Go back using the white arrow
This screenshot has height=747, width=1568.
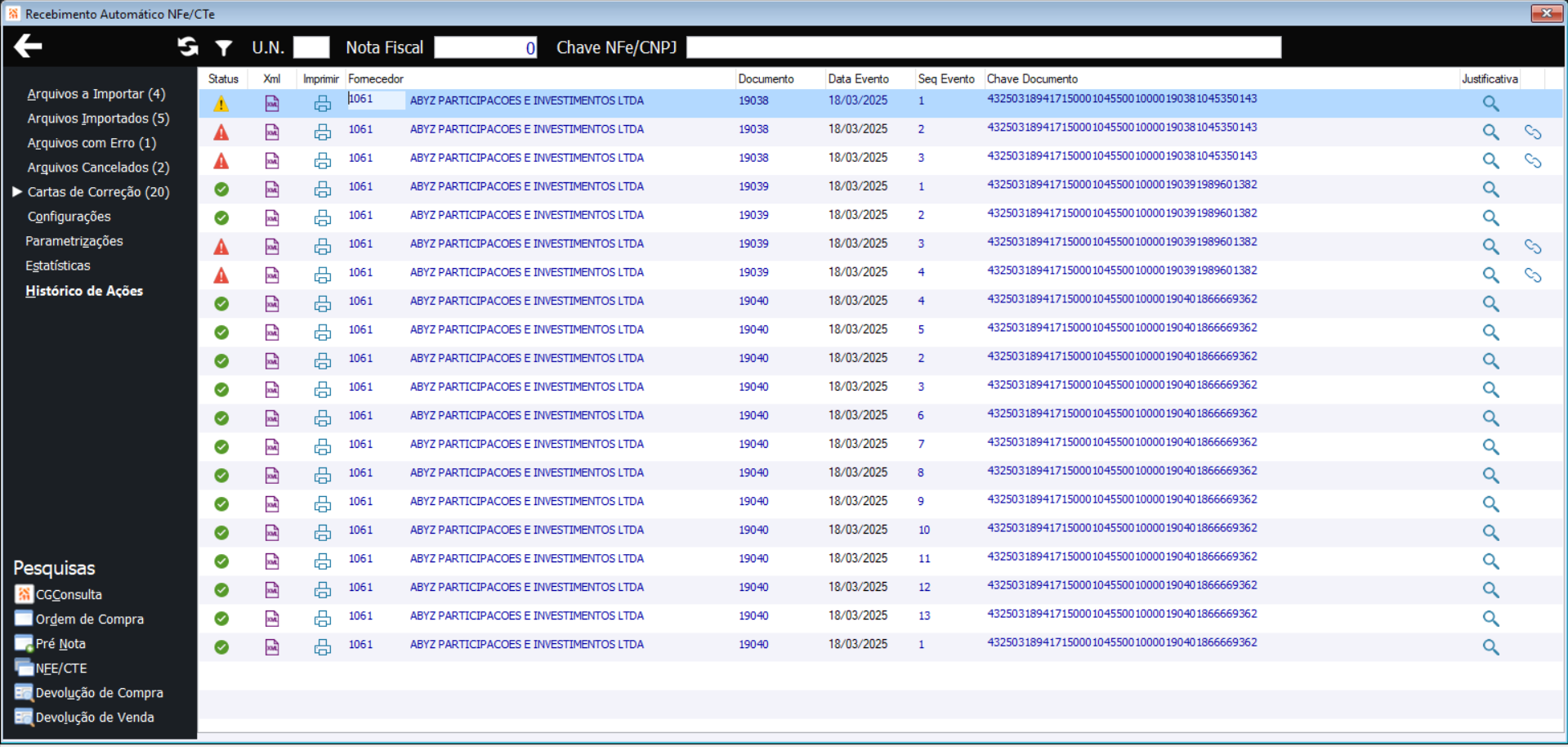point(28,47)
